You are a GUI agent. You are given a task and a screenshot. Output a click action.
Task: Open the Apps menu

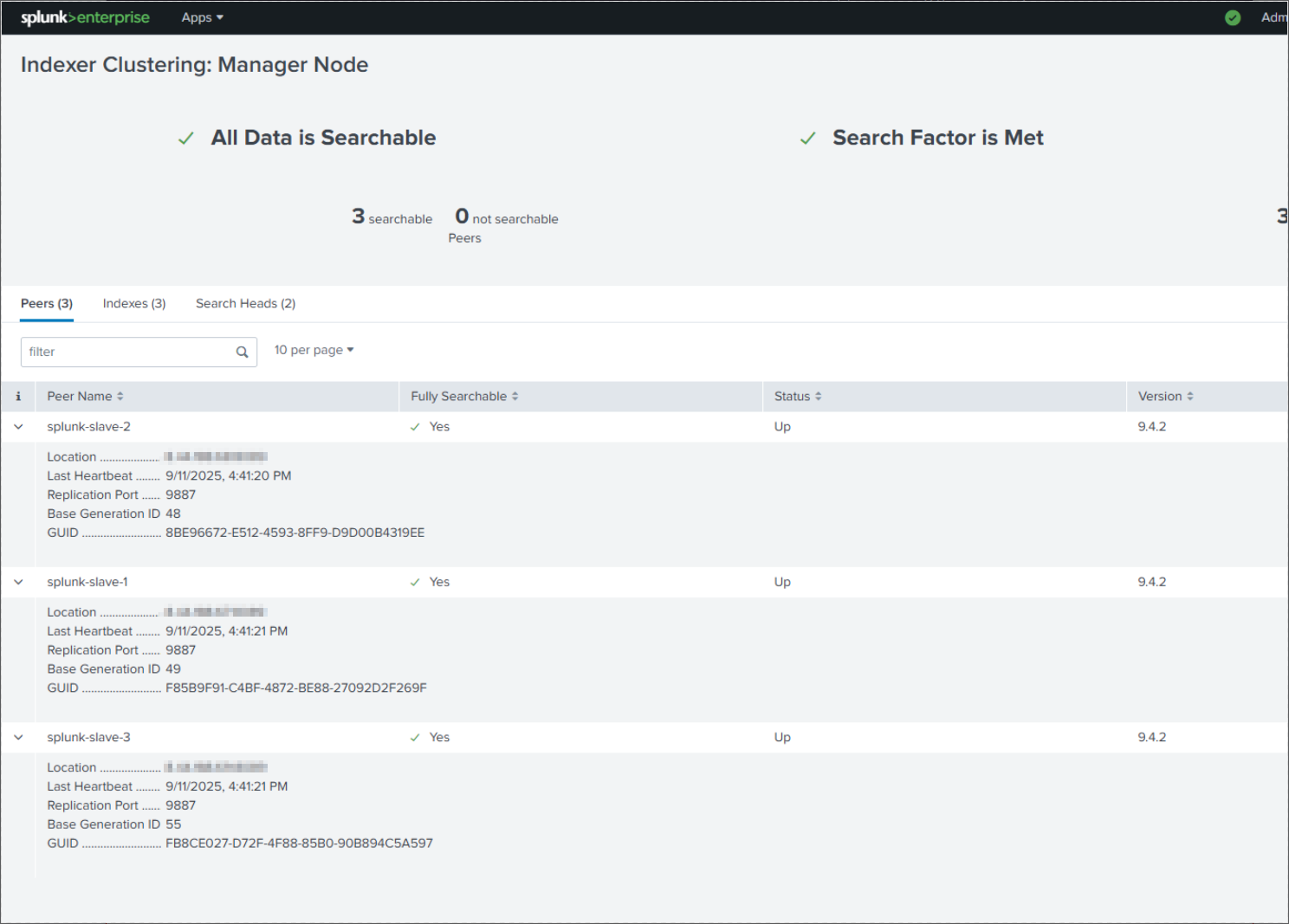click(202, 17)
